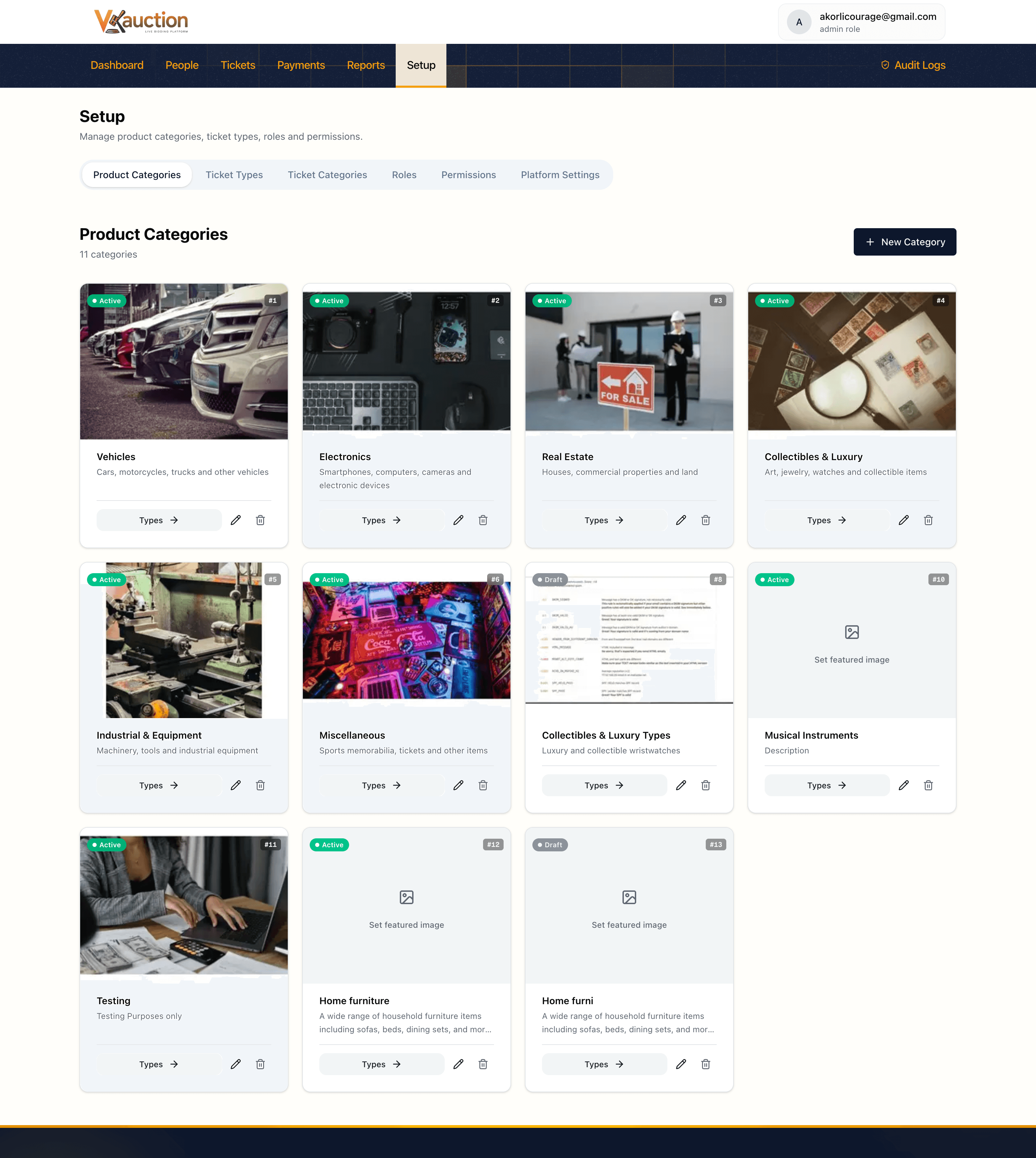Click the Vehicles car lot thumbnail
1036x1158 pixels.
[x=184, y=361]
